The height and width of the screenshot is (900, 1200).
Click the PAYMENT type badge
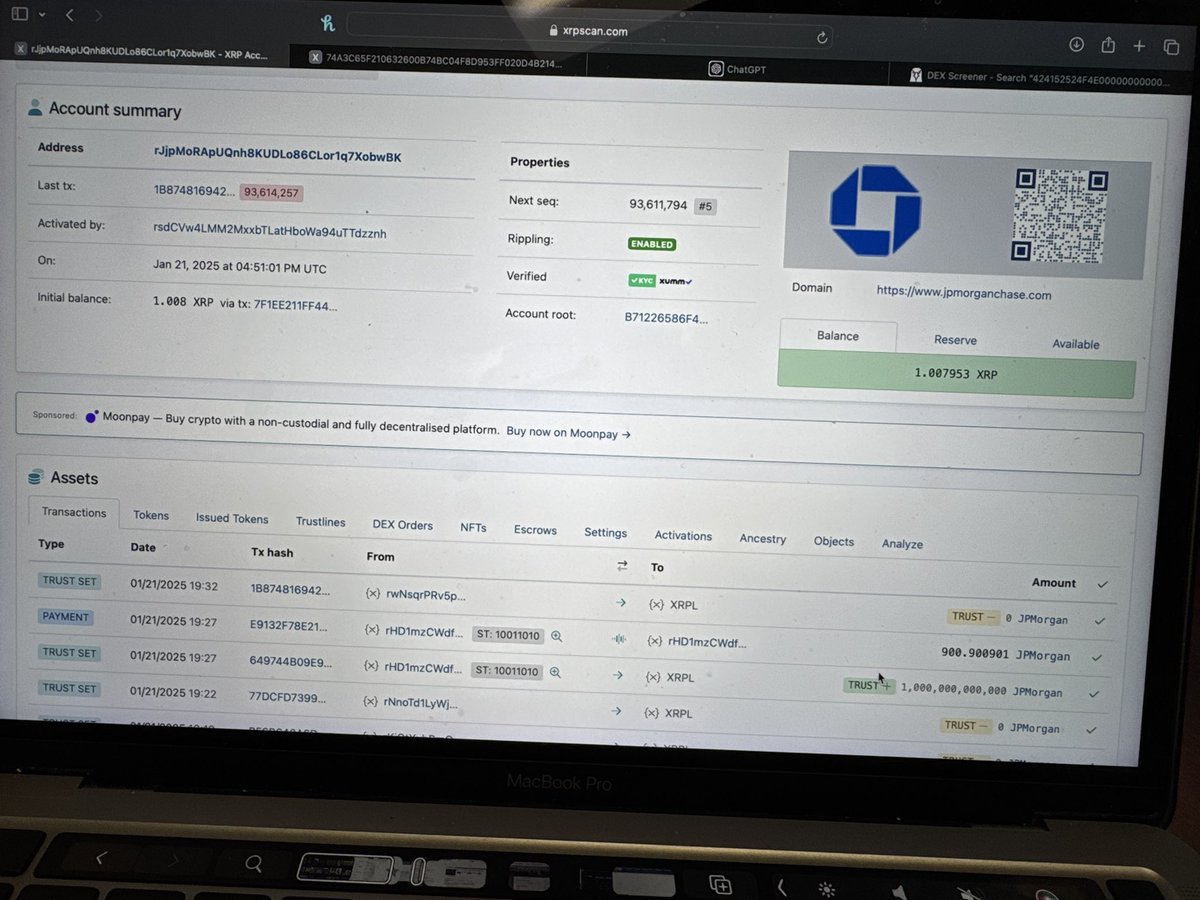66,617
